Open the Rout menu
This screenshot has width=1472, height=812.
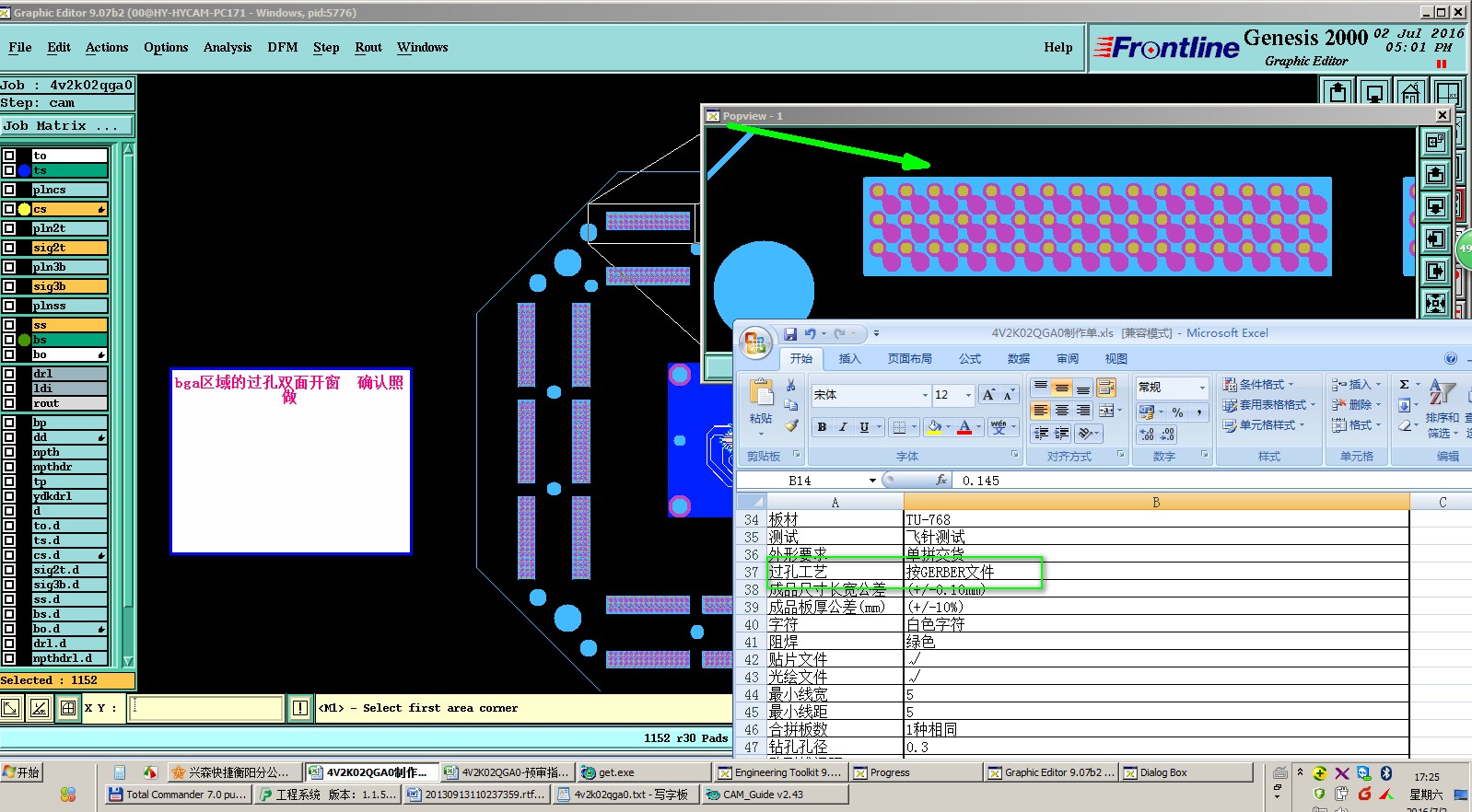click(368, 47)
